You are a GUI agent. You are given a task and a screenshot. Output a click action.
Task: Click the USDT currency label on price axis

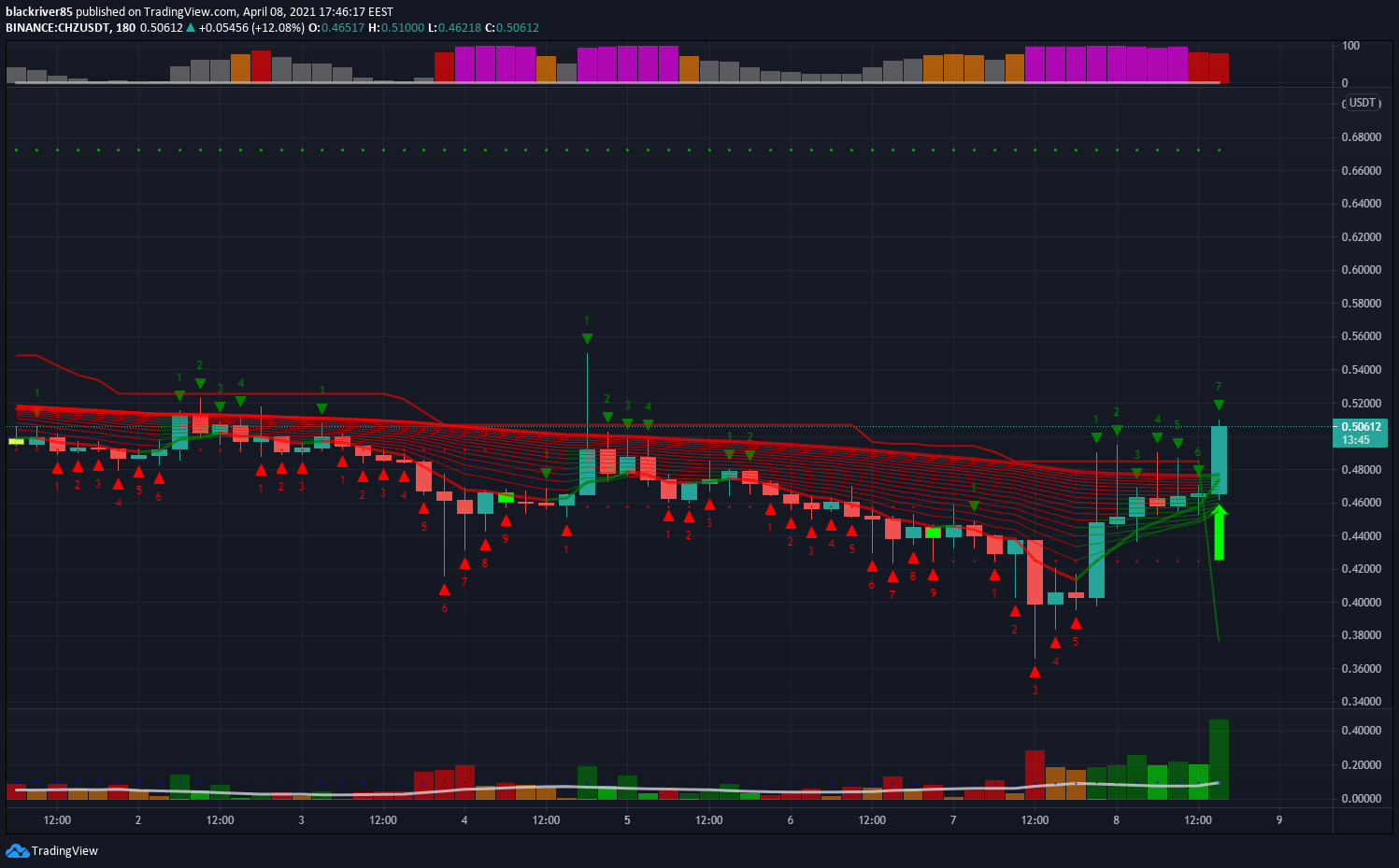[x=1362, y=103]
